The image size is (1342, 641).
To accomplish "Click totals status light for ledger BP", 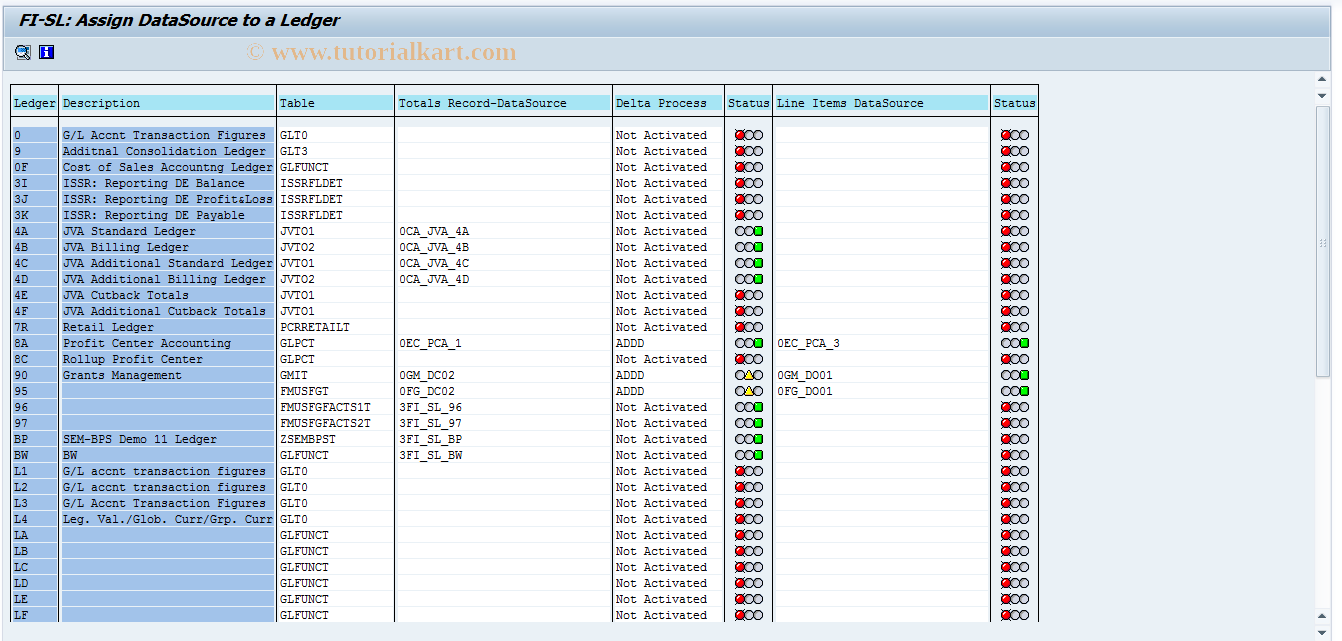I will pyautogui.click(x=749, y=439).
